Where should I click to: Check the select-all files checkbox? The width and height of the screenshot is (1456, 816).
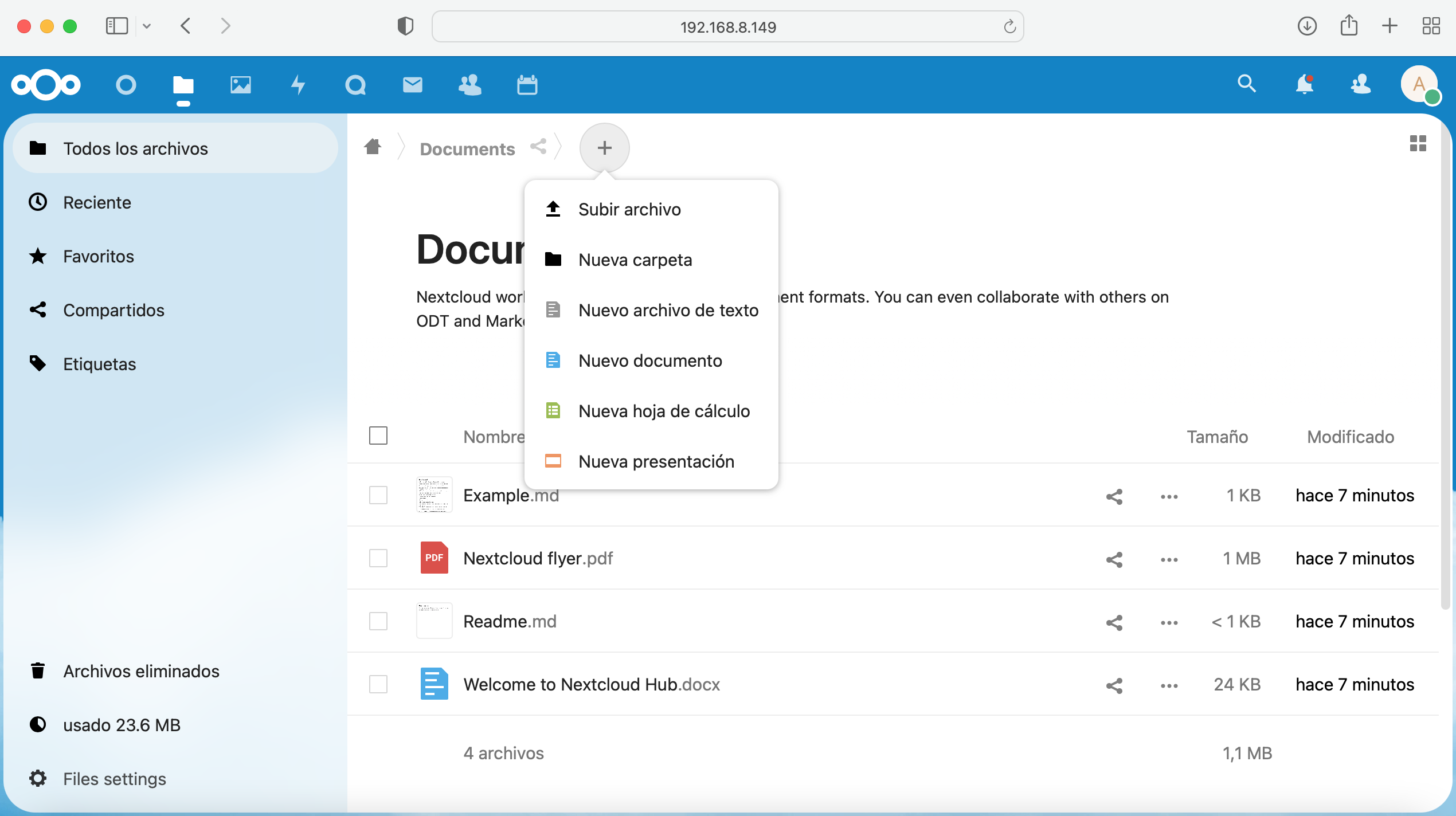(x=378, y=436)
